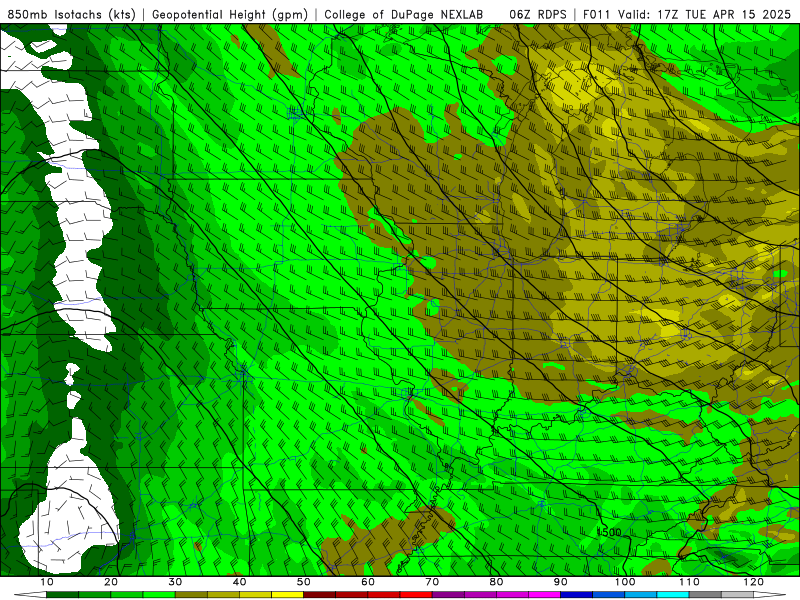Image resolution: width=800 pixels, height=600 pixels.
Task: Click the '70' value on the color scale
Action: [432, 582]
